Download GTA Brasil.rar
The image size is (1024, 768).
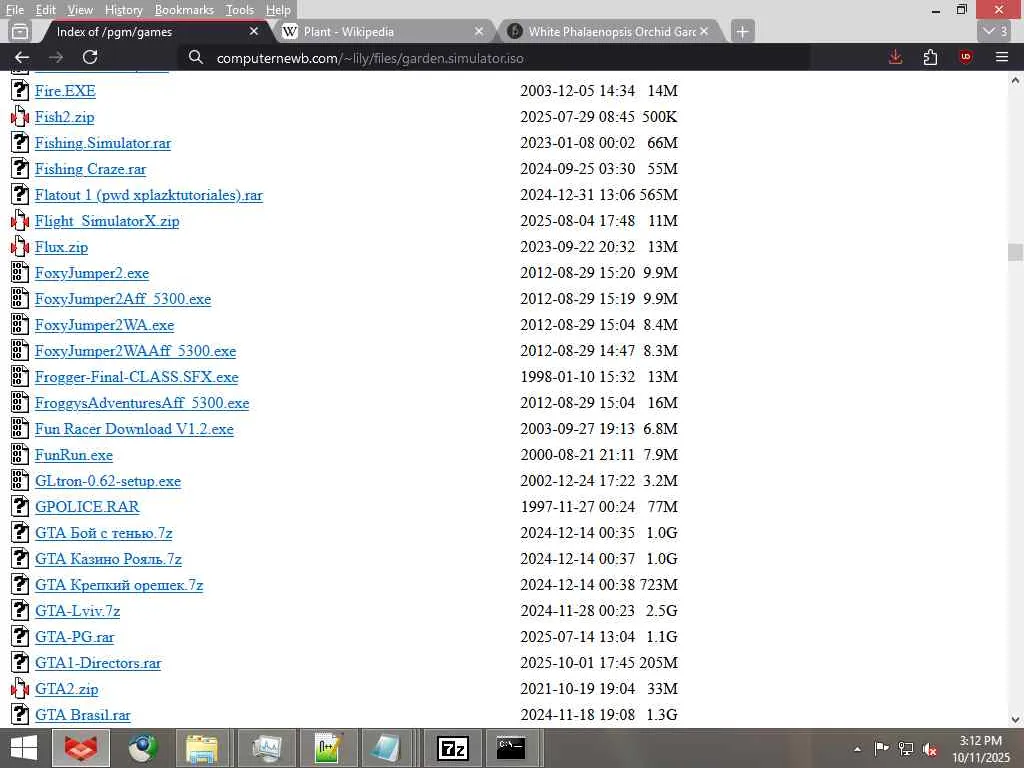click(x=83, y=715)
